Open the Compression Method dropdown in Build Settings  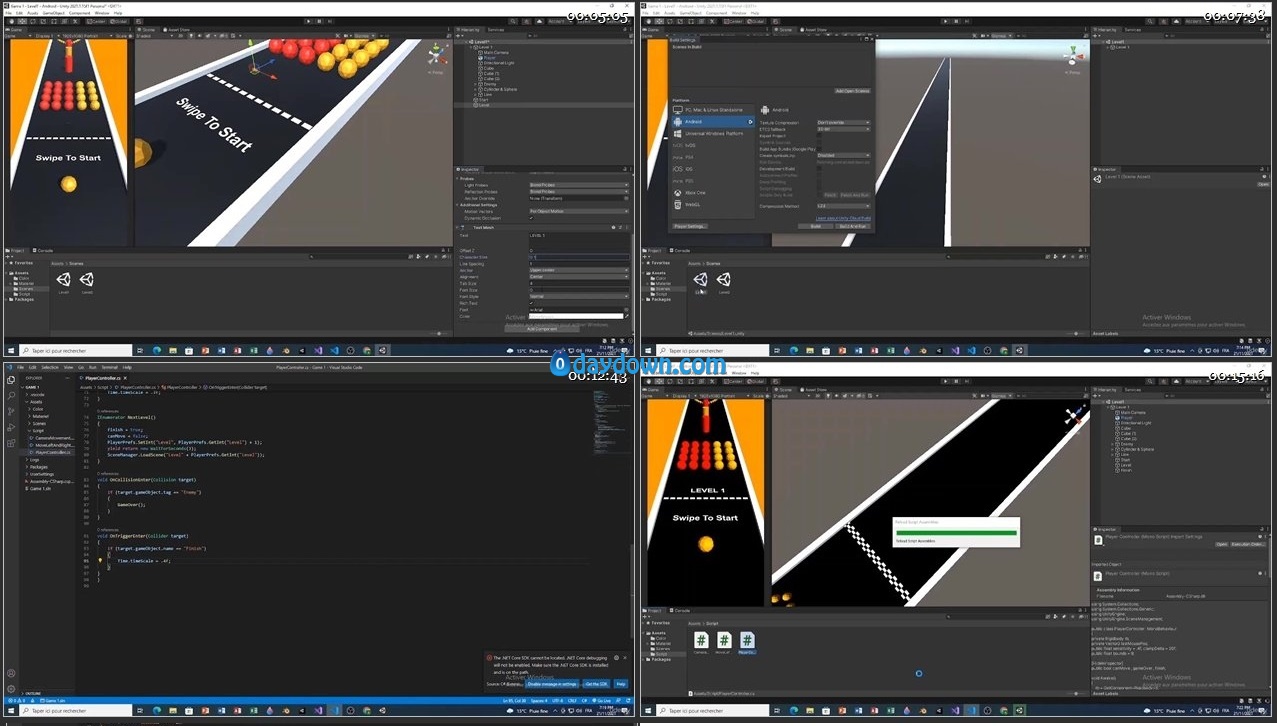tap(843, 206)
